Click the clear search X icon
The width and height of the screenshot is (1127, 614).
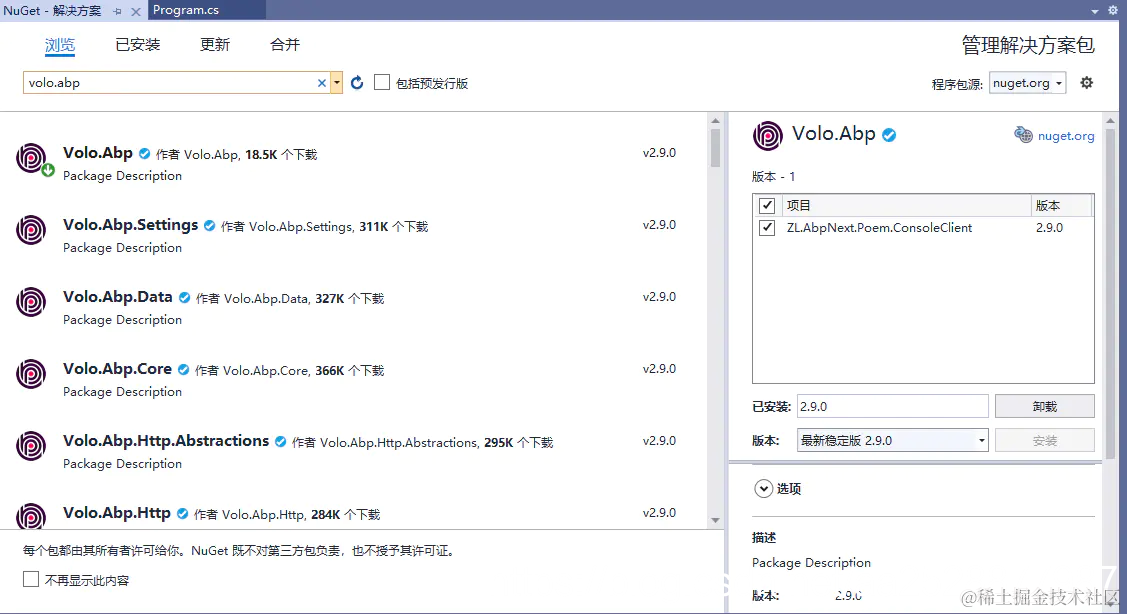[x=322, y=82]
